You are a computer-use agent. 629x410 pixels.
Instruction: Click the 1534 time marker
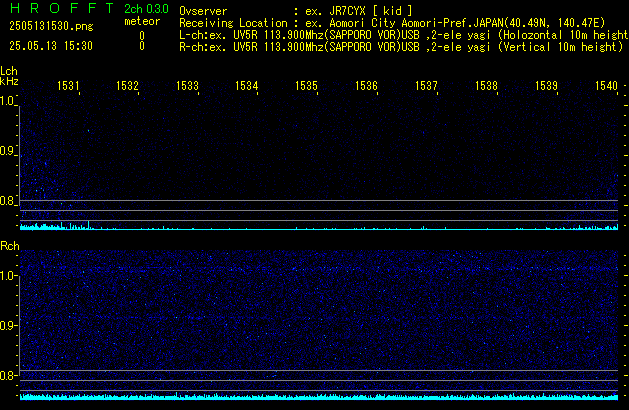[246, 86]
